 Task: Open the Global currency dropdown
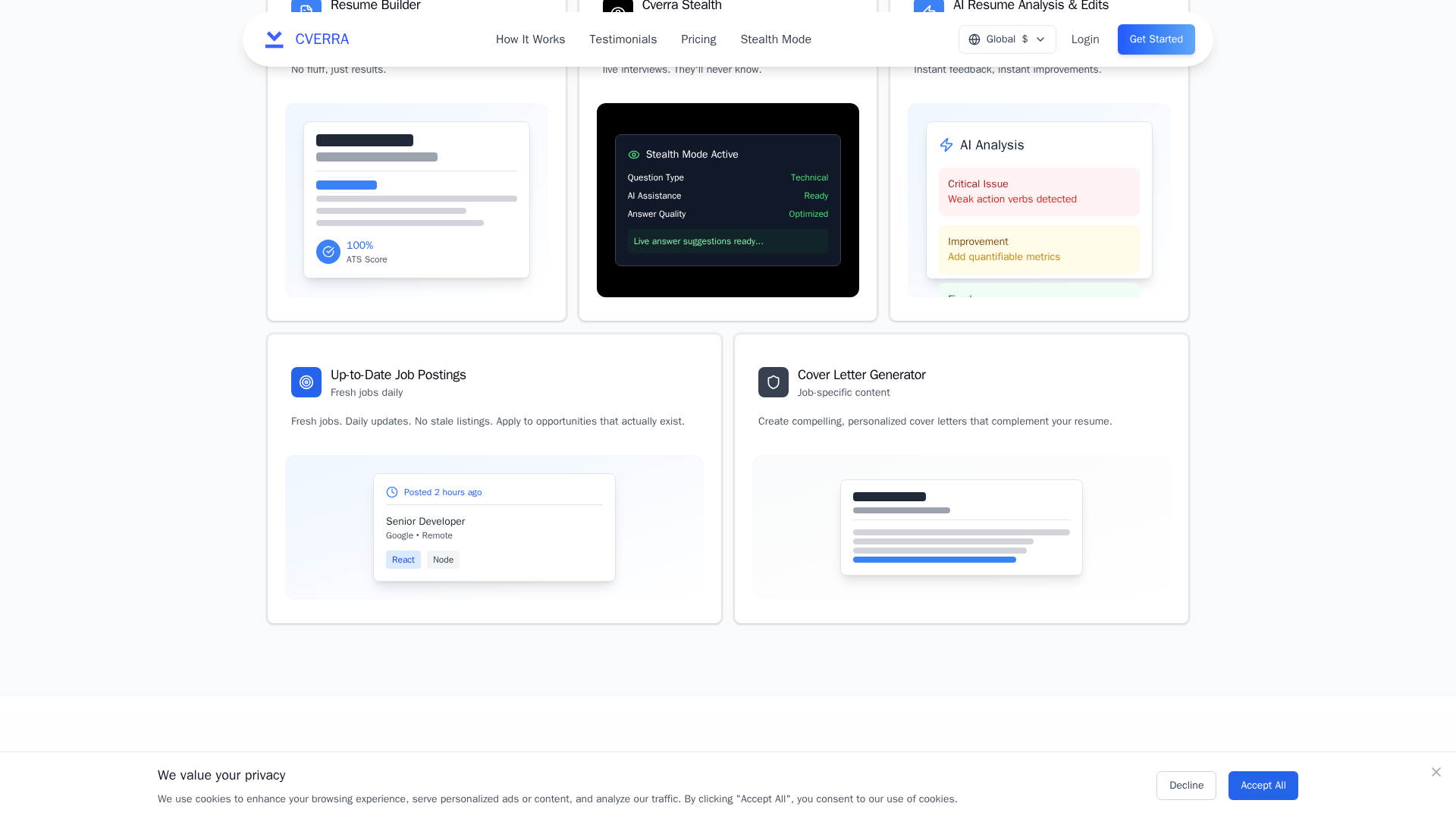pyautogui.click(x=1007, y=39)
